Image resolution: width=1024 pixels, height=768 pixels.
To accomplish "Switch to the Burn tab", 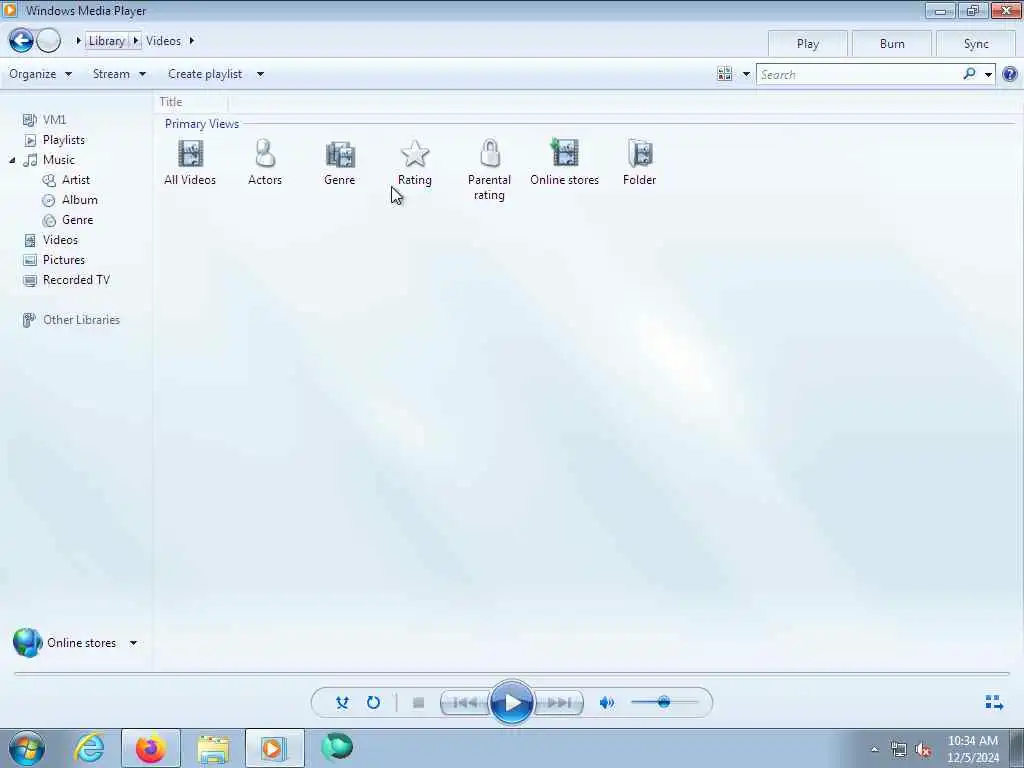I will pyautogui.click(x=892, y=44).
